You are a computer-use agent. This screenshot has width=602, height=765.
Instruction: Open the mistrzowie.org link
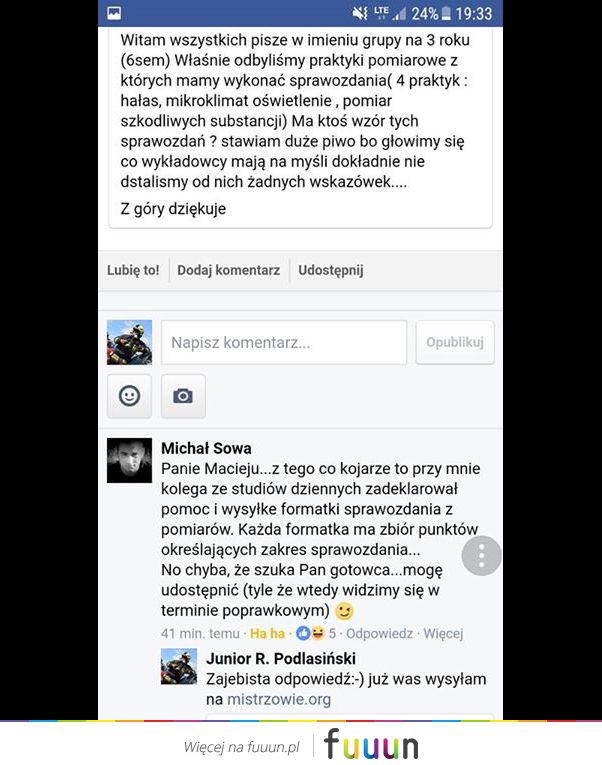coord(279,699)
